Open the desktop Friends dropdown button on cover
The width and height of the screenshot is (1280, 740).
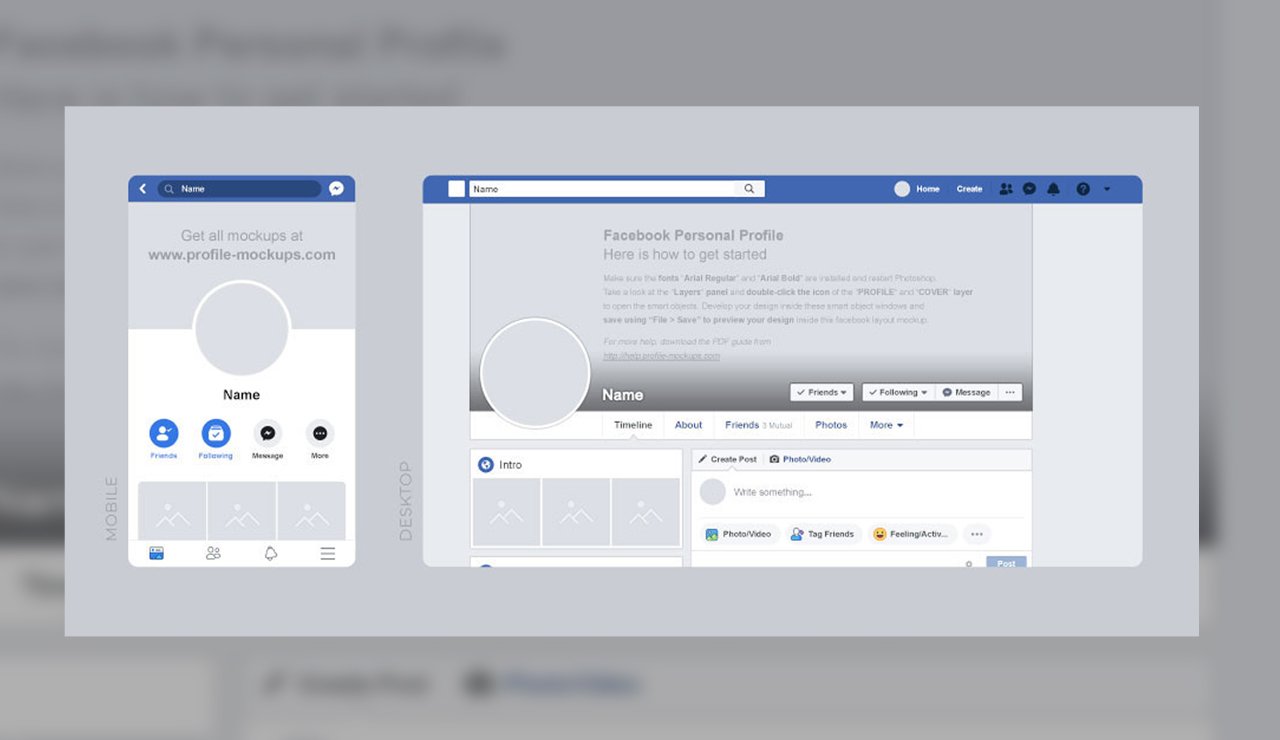pyautogui.click(x=822, y=393)
